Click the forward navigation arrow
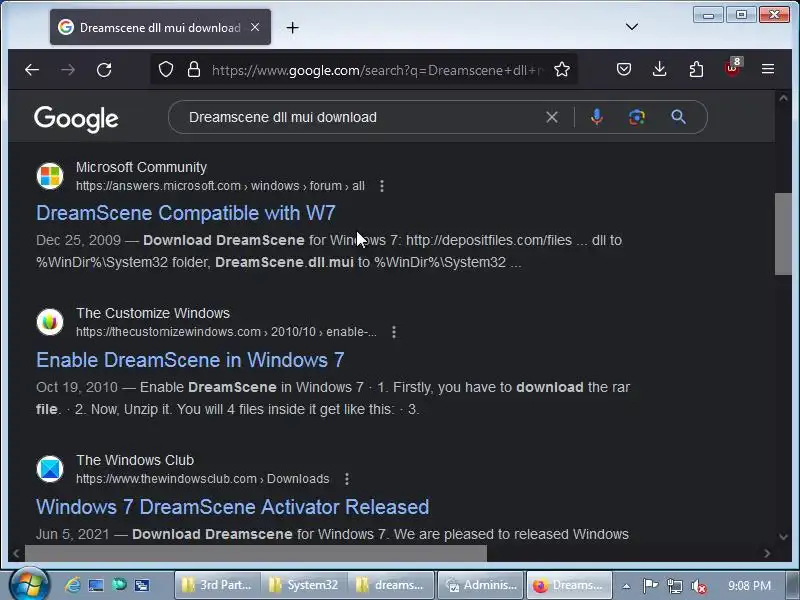 (x=67, y=69)
